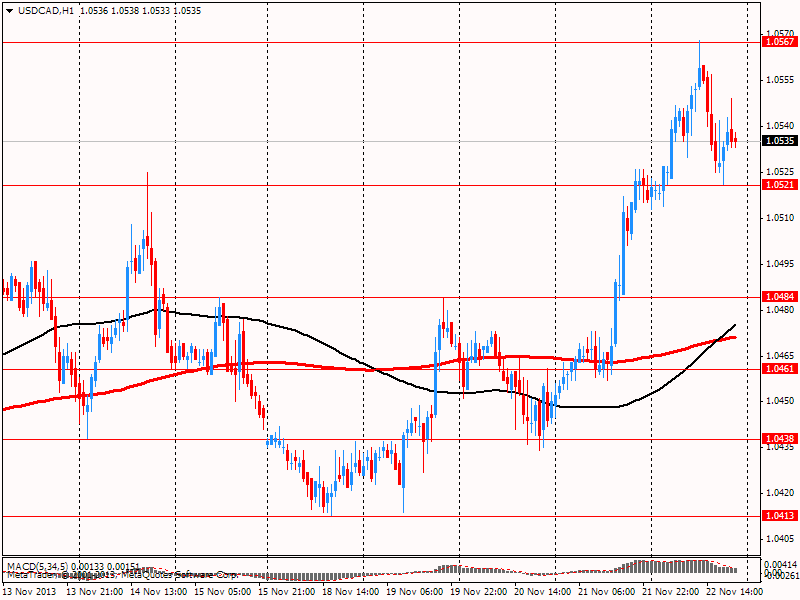
Task: Click the 18 Nov 14:00 time label
Action: coord(351,592)
